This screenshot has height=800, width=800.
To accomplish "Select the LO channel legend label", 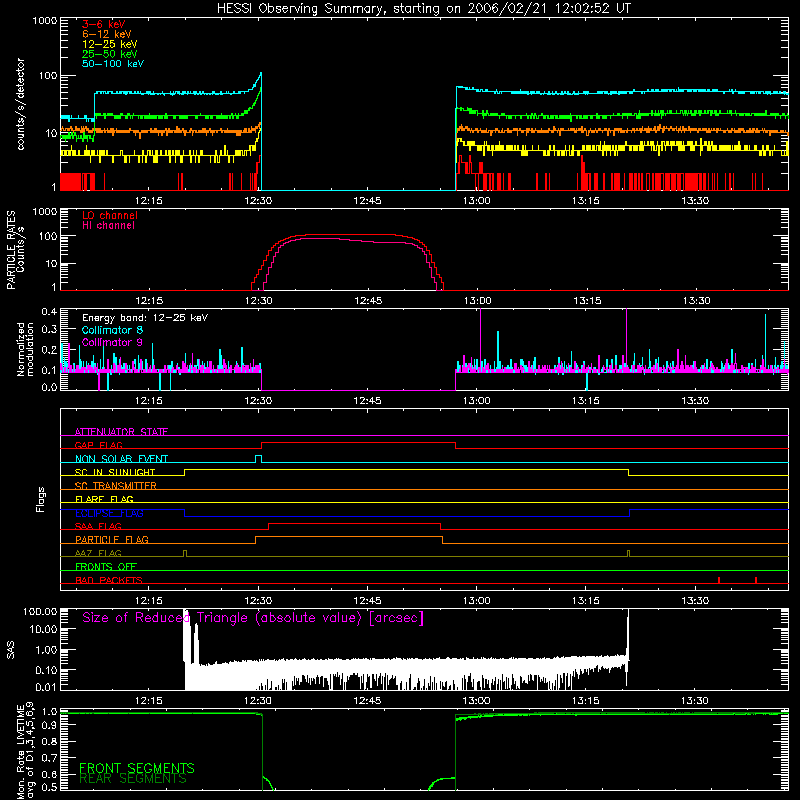I will point(110,215).
